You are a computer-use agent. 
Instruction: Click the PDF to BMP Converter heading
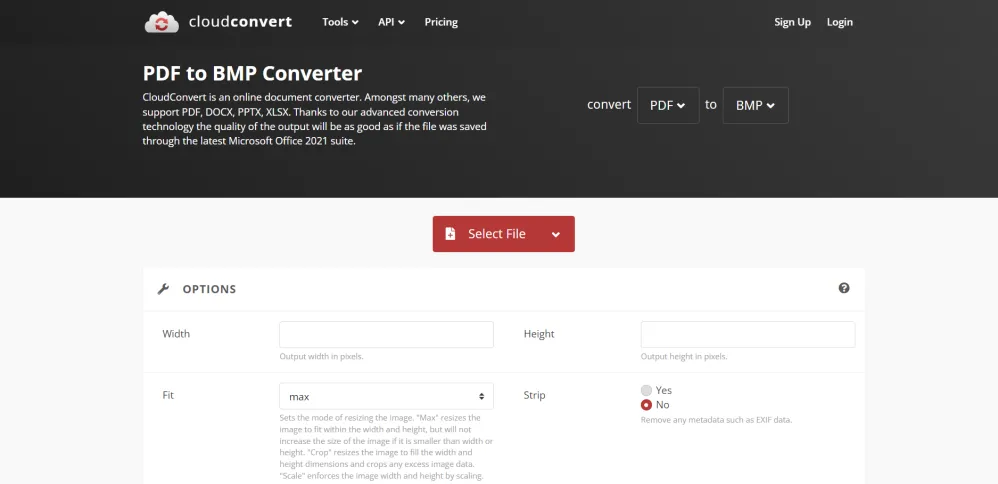coord(252,73)
